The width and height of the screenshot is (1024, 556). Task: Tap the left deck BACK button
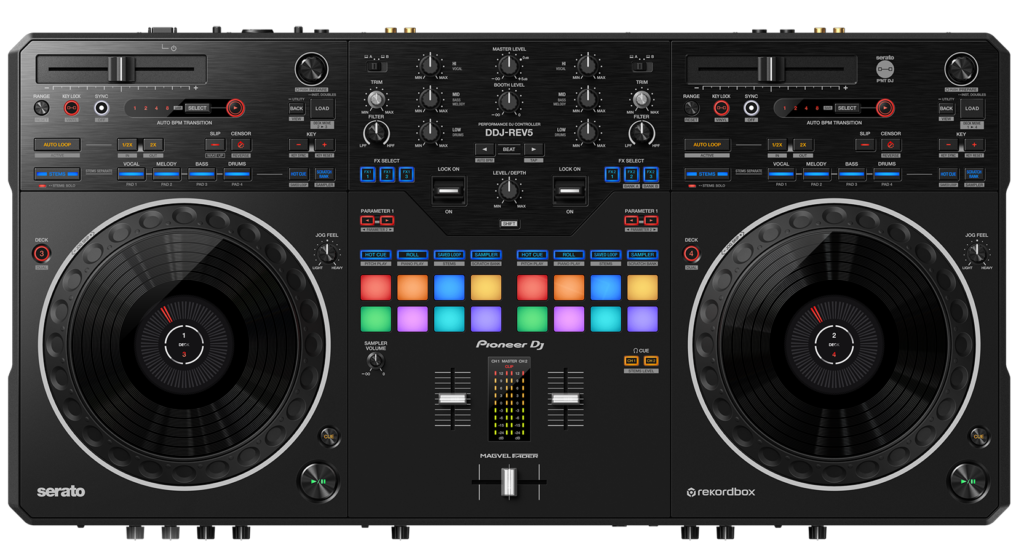(x=296, y=108)
